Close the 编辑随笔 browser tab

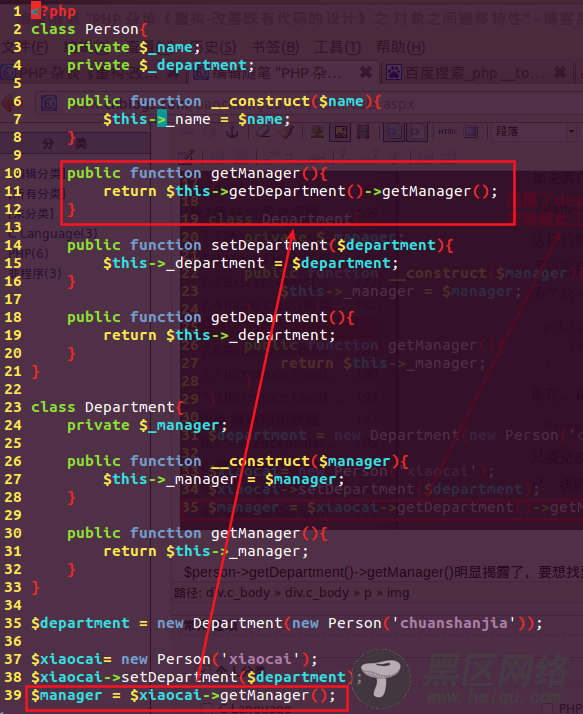[x=365, y=72]
